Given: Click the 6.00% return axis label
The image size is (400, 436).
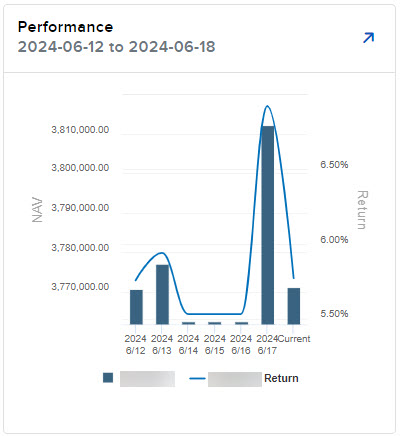Looking at the screenshot, I should point(334,239).
